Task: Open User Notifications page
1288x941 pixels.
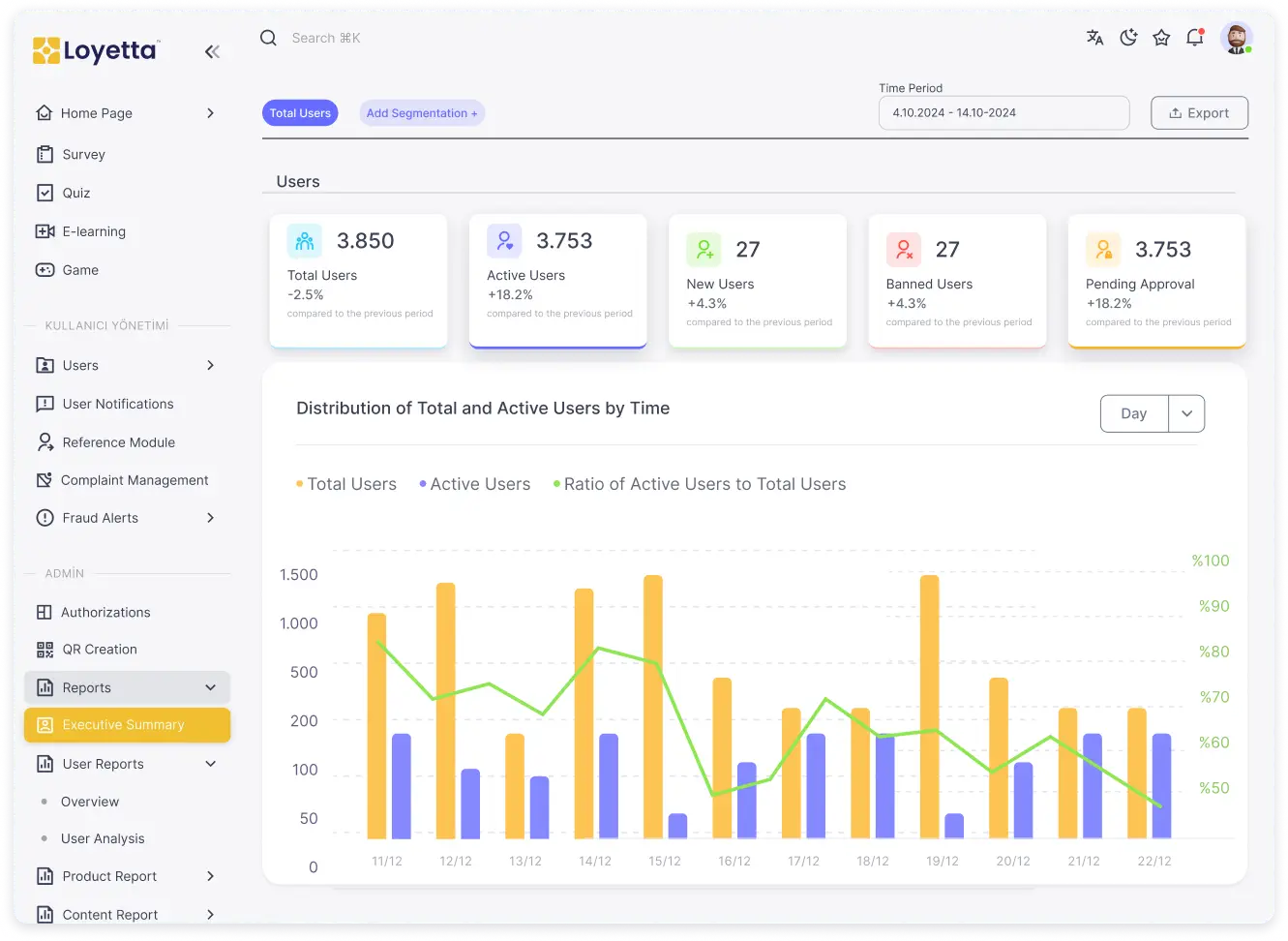Action: (118, 404)
